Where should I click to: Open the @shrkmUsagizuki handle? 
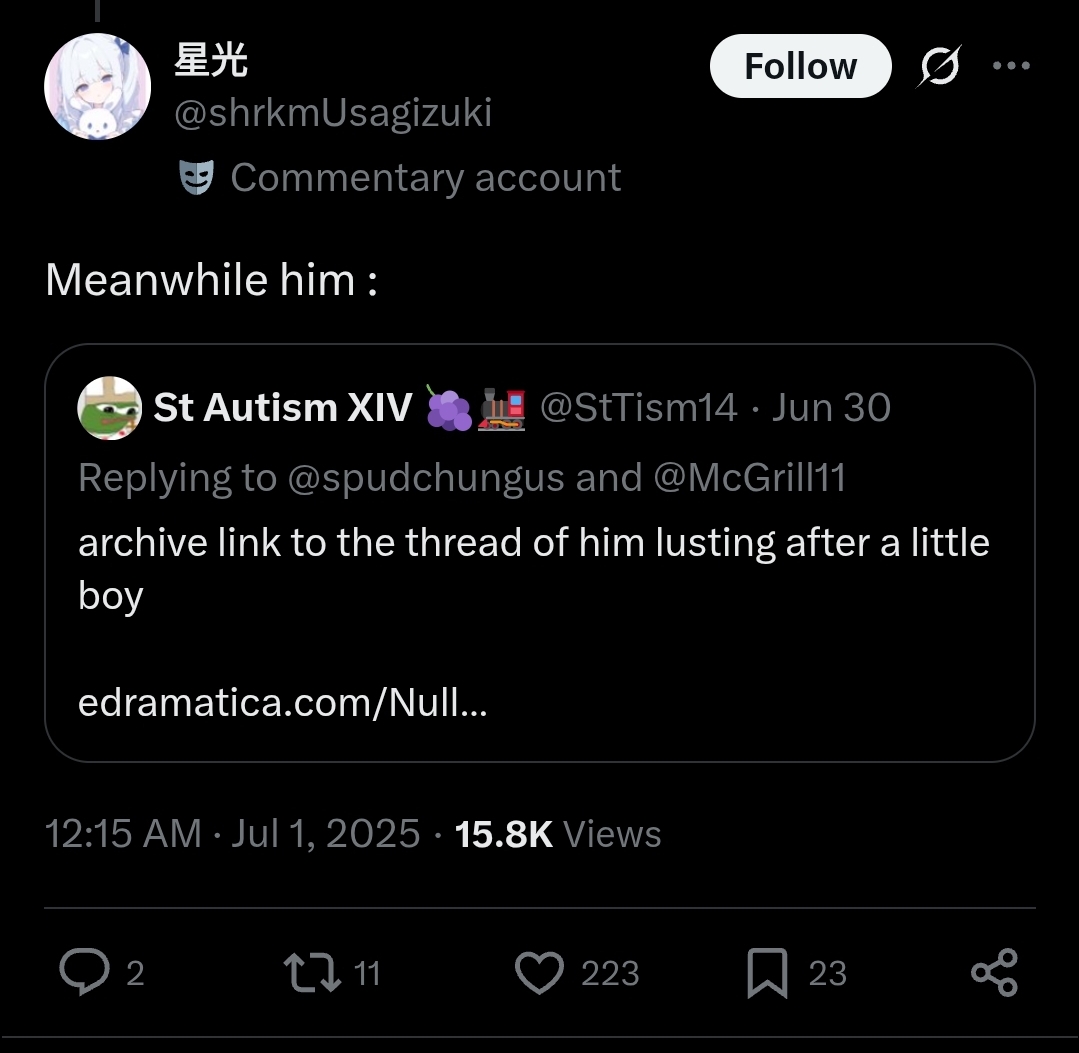(333, 113)
